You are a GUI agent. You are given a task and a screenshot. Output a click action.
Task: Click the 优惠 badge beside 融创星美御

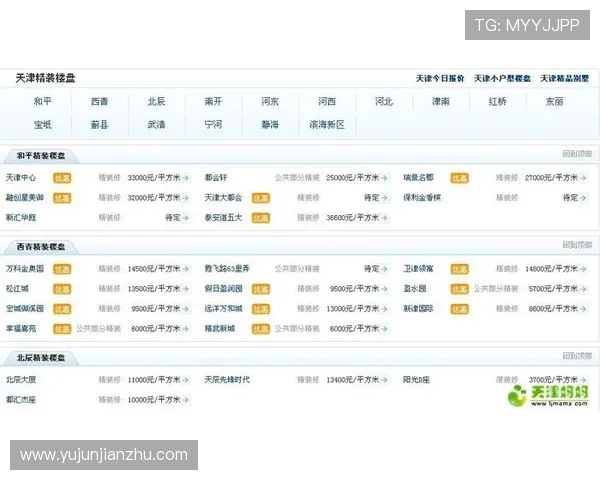coord(62,198)
